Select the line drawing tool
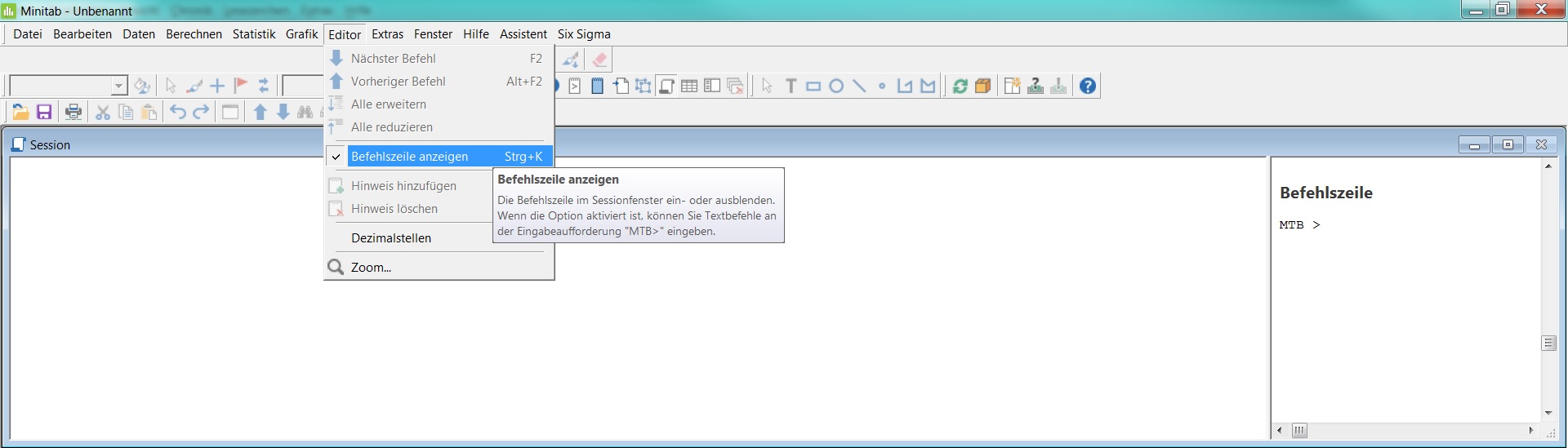This screenshot has height=448, width=1568. click(859, 86)
